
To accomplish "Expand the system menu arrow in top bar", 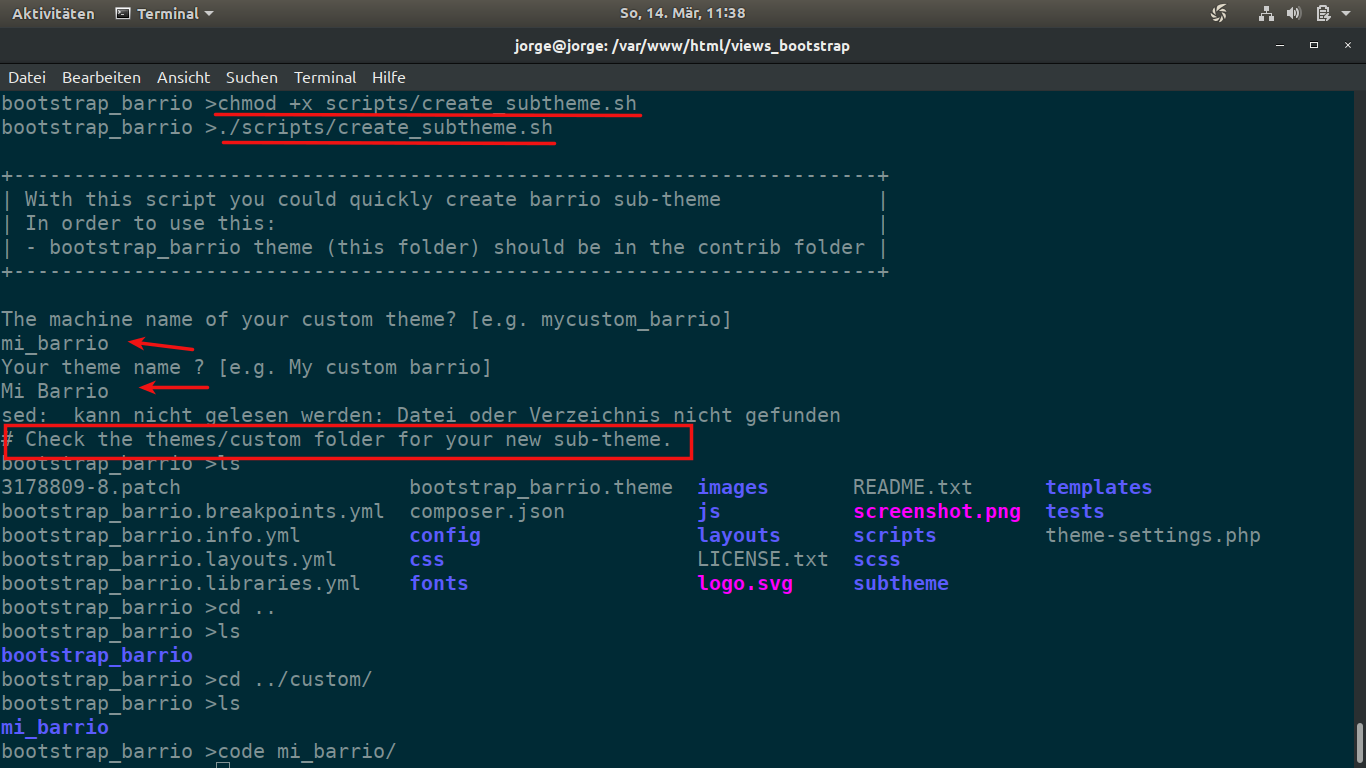I will [x=1346, y=14].
